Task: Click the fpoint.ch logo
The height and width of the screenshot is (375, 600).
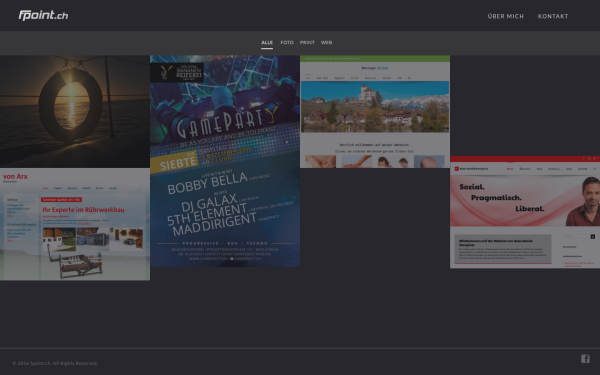Action: (x=43, y=15)
